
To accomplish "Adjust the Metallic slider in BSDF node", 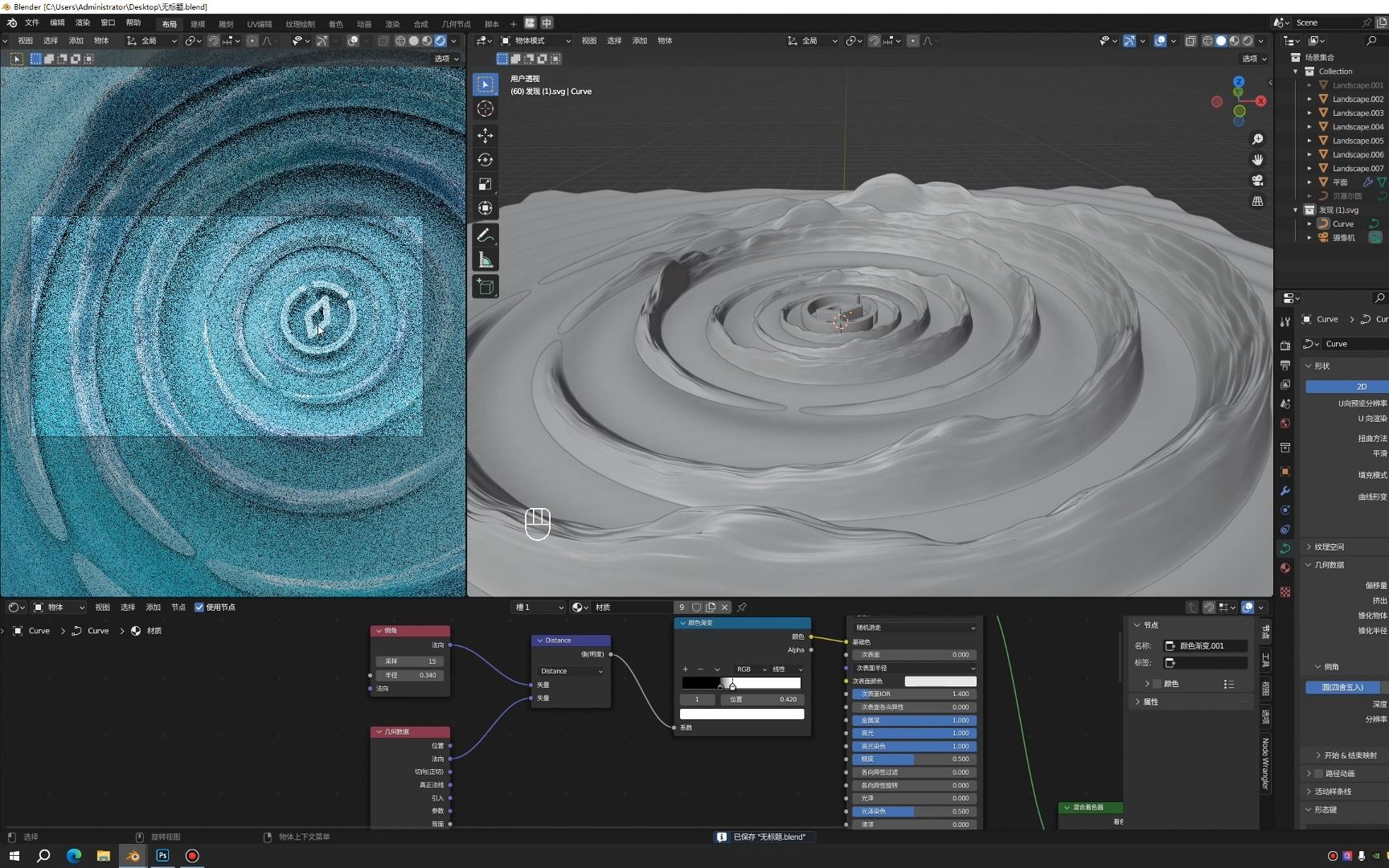I will (915, 720).
